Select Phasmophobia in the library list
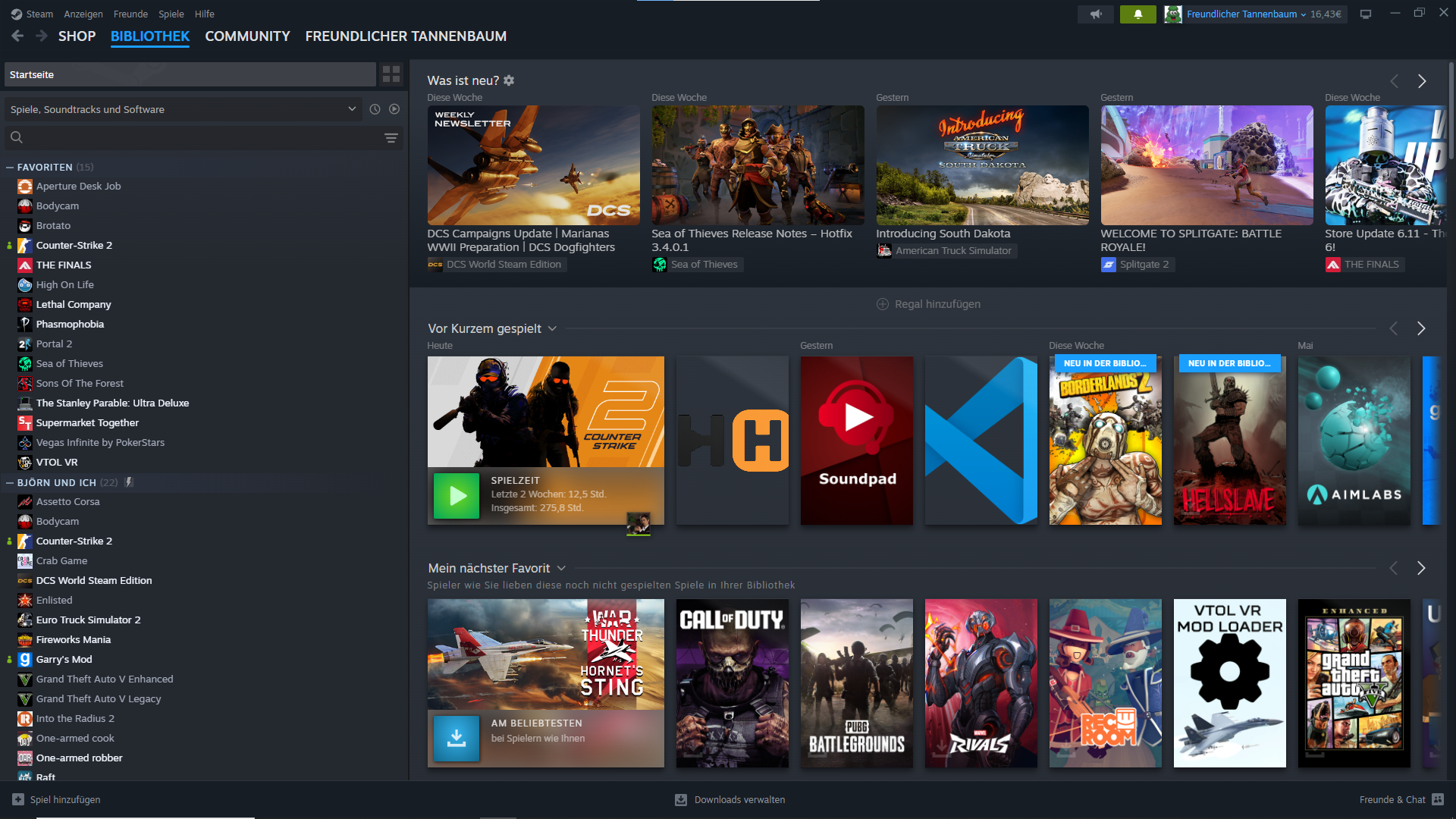Screen dimensions: 1456x819 [x=70, y=324]
